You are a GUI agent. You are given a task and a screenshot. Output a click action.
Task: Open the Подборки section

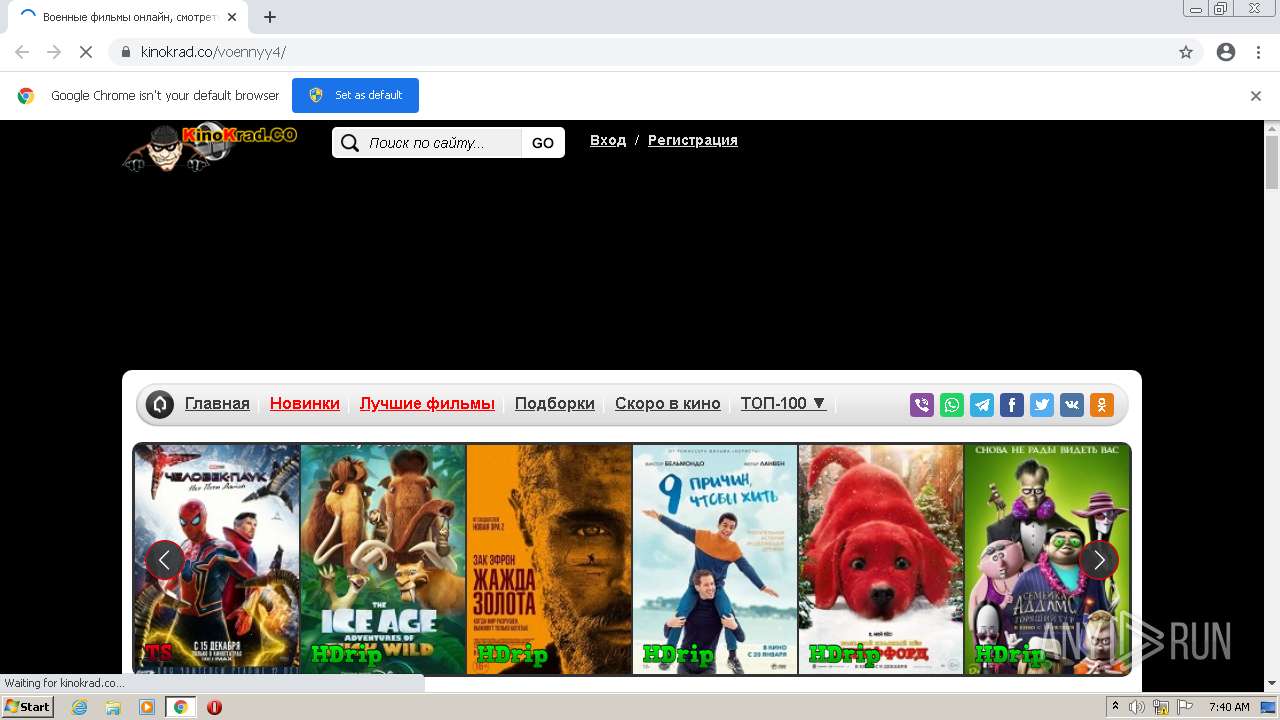tap(555, 404)
